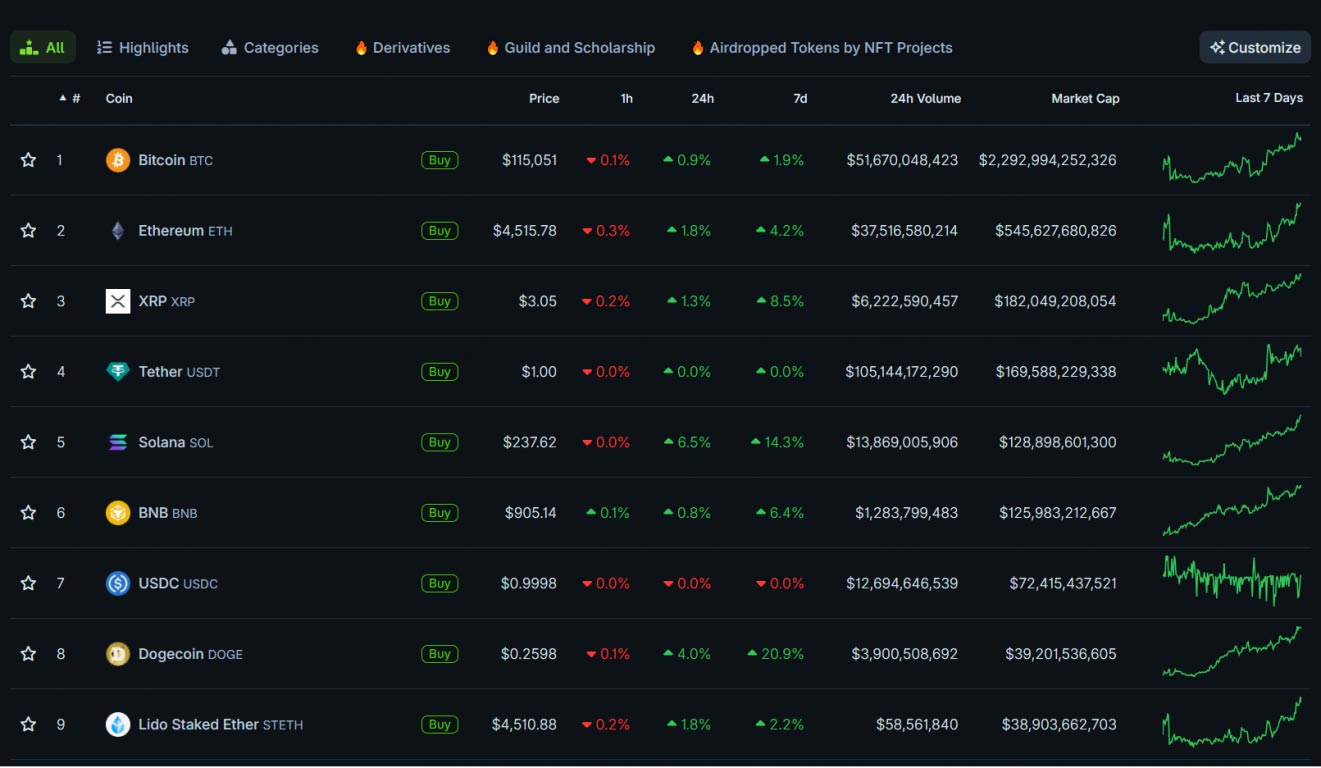Click XRP market cap $182,049,208,054
This screenshot has width=1321, height=768.
tap(1056, 301)
